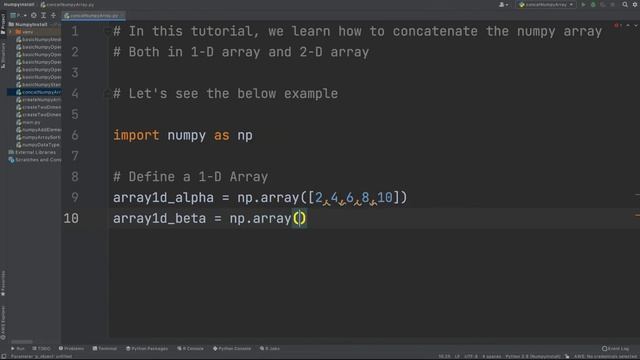
Task: Click "# Define a 1-D Array" comment
Action: click(x=190, y=177)
